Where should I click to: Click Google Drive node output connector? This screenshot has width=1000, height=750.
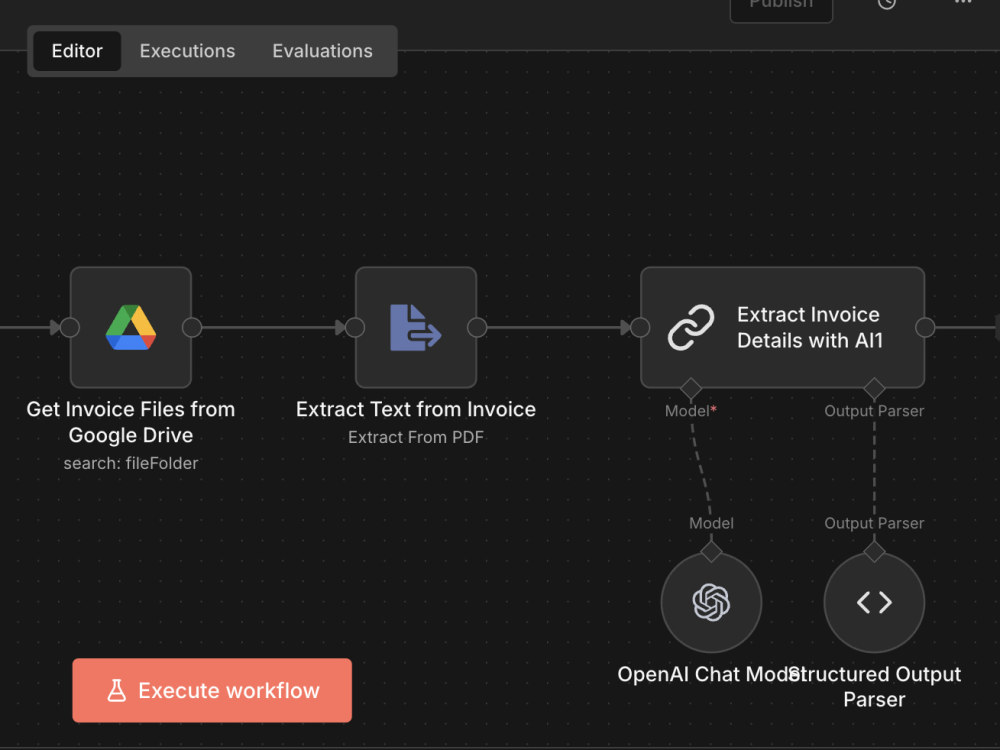point(192,328)
